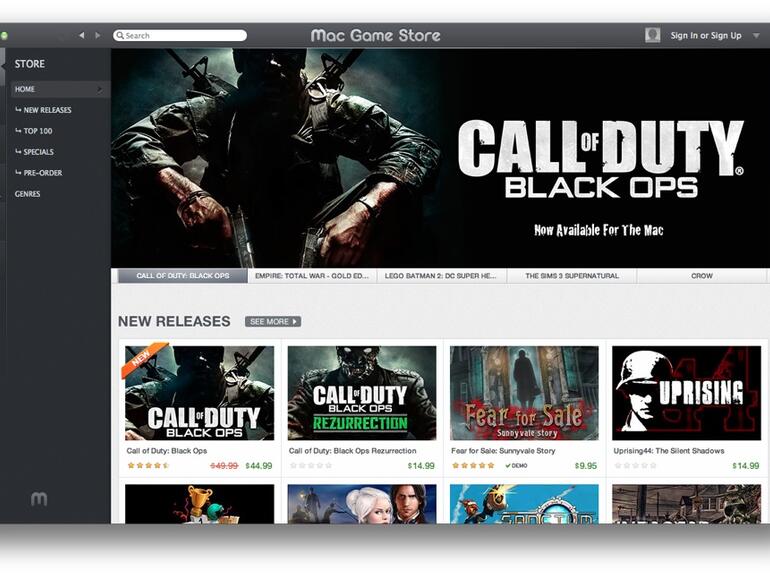Click the star rating for Fear for Sale
This screenshot has width=770, height=578.
click(x=473, y=466)
